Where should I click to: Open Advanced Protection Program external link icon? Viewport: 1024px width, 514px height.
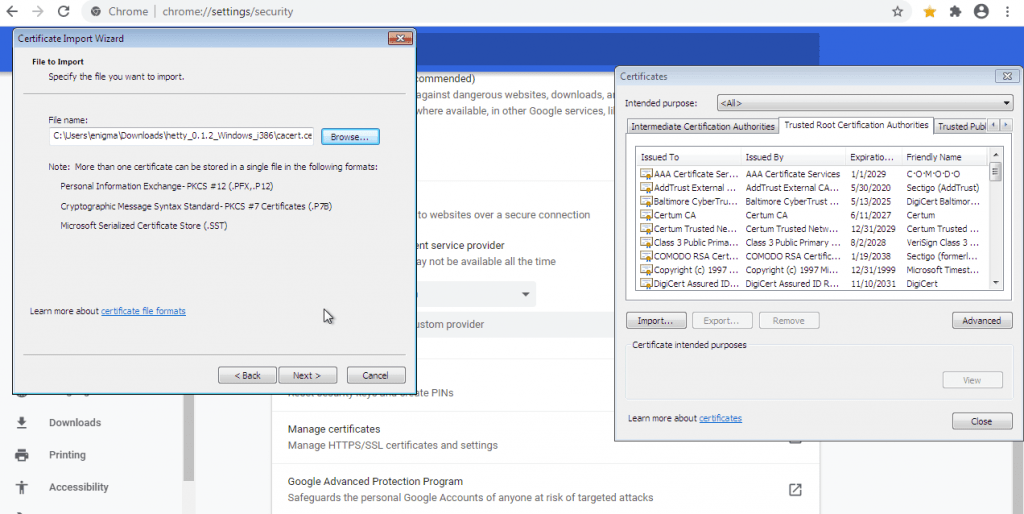tap(795, 489)
